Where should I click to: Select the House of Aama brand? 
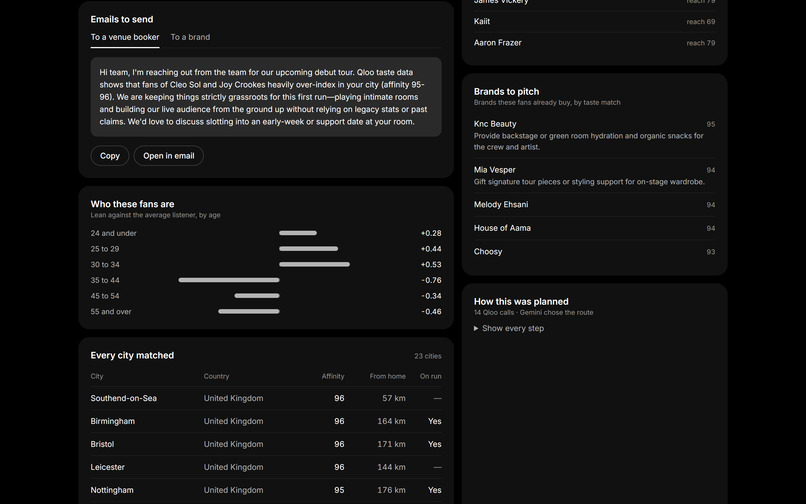coord(594,228)
